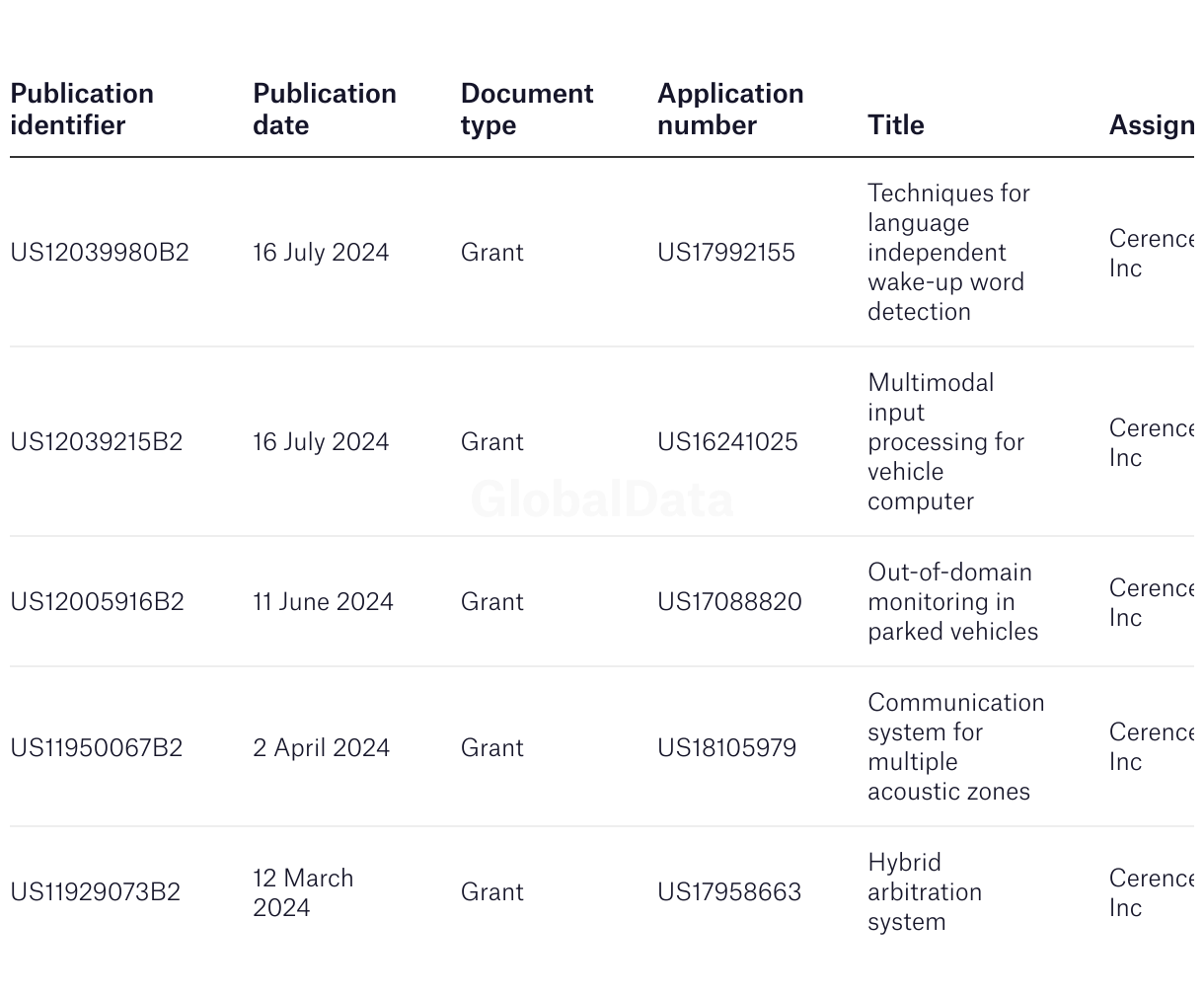Click the Title column header
Image resolution: width=1204 pixels, height=997 pixels.
895,124
